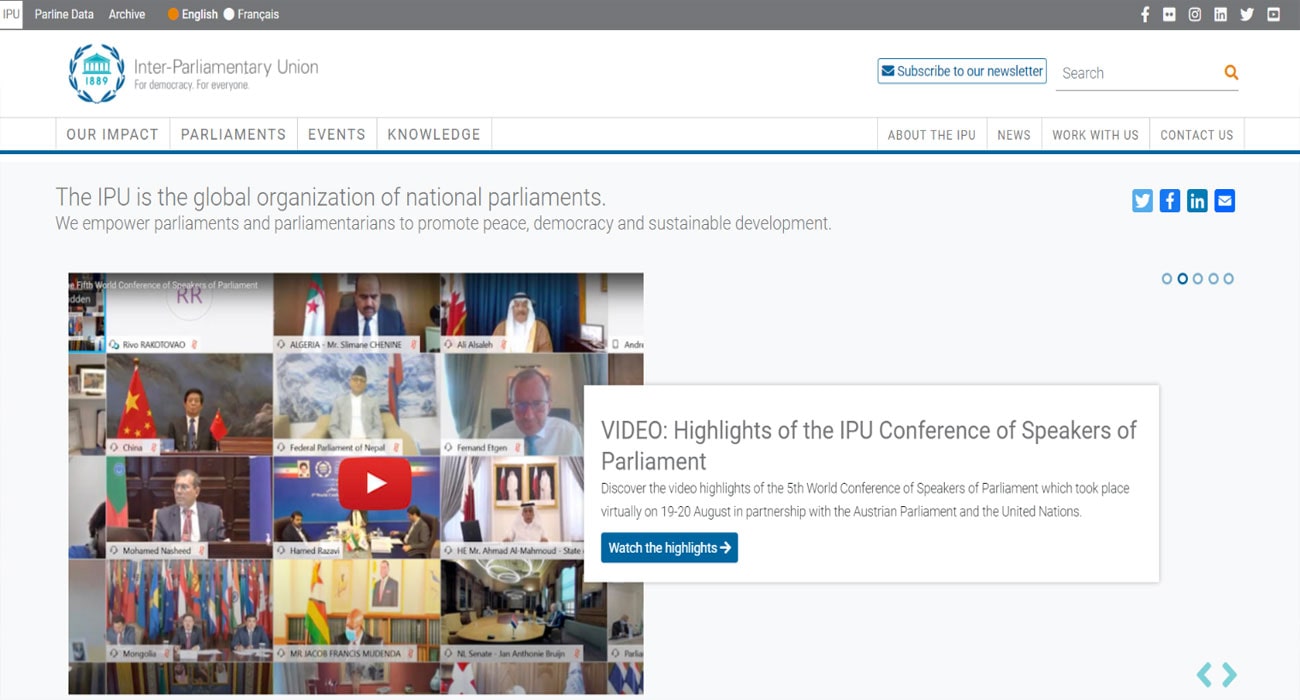This screenshot has width=1300, height=700.
Task: Click the Inter-Parliamentary Union logo
Action: 193,73
